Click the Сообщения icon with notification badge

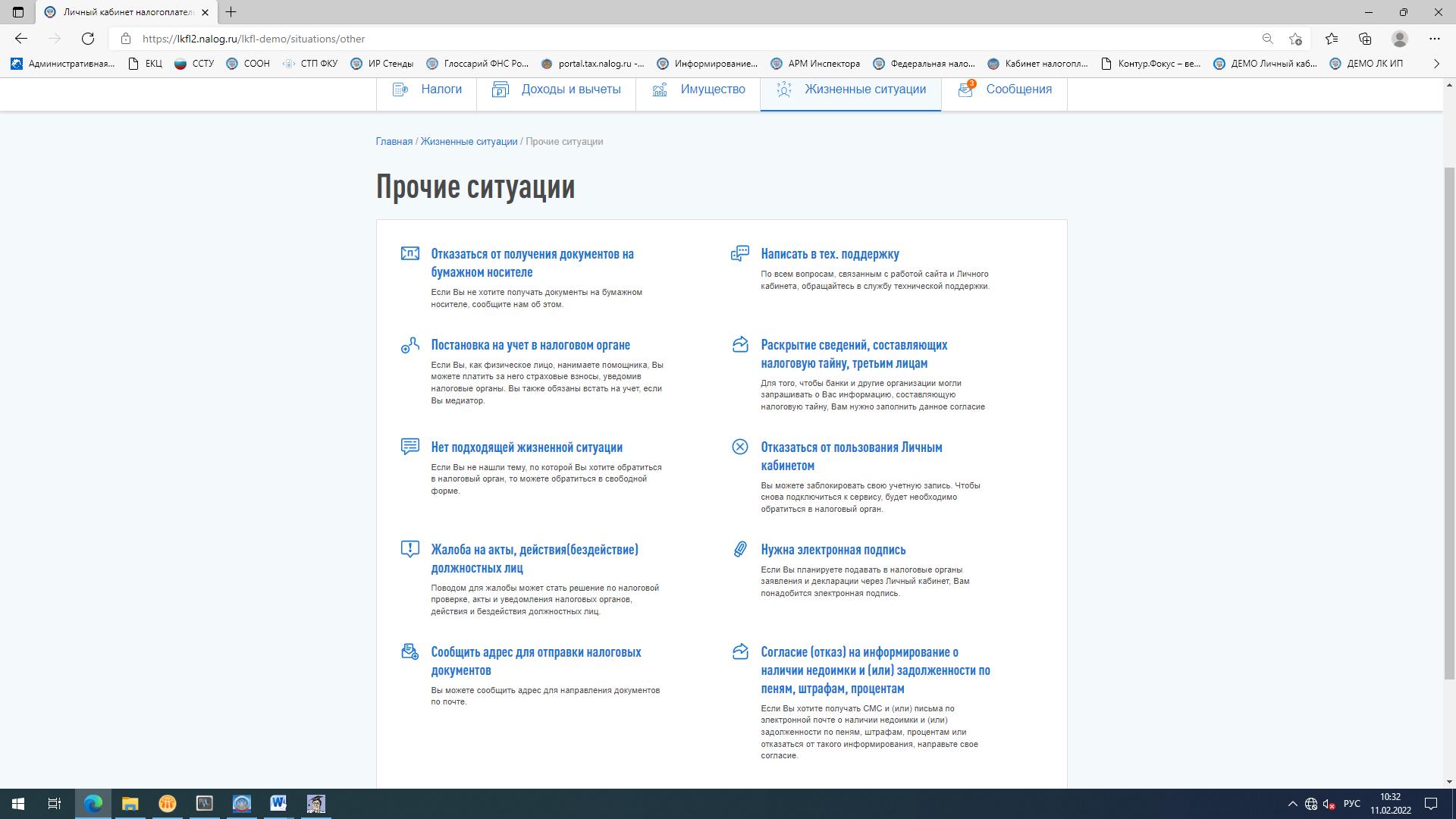pos(966,89)
